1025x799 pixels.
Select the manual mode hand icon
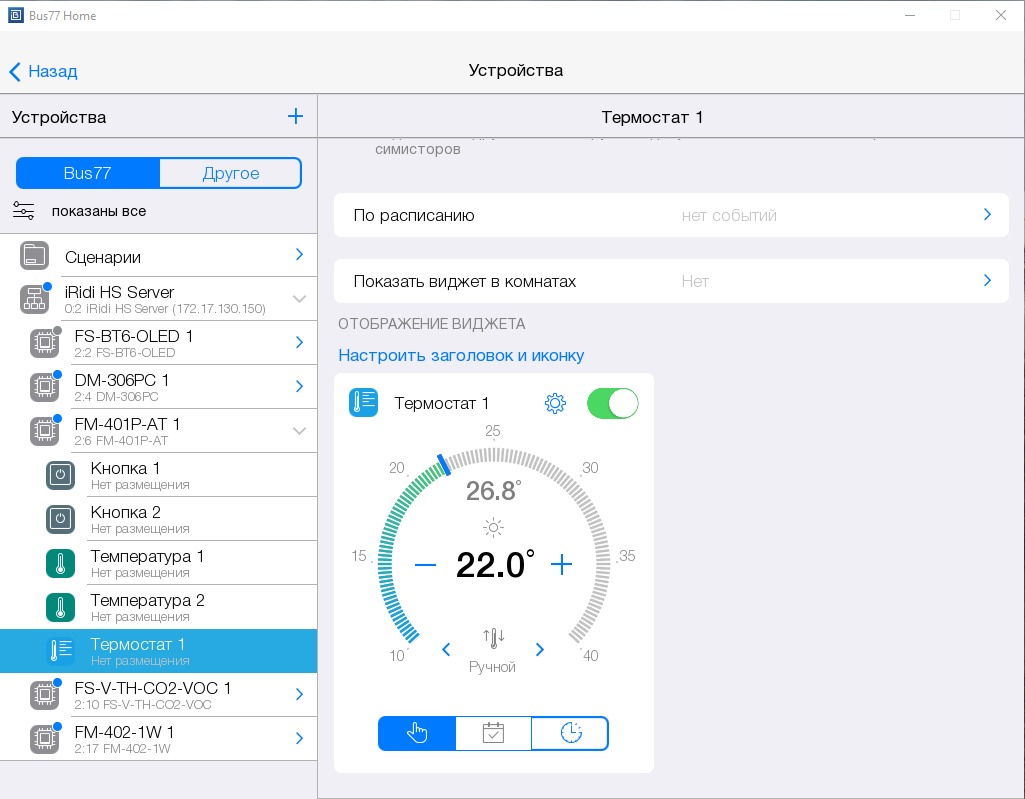pyautogui.click(x=417, y=733)
